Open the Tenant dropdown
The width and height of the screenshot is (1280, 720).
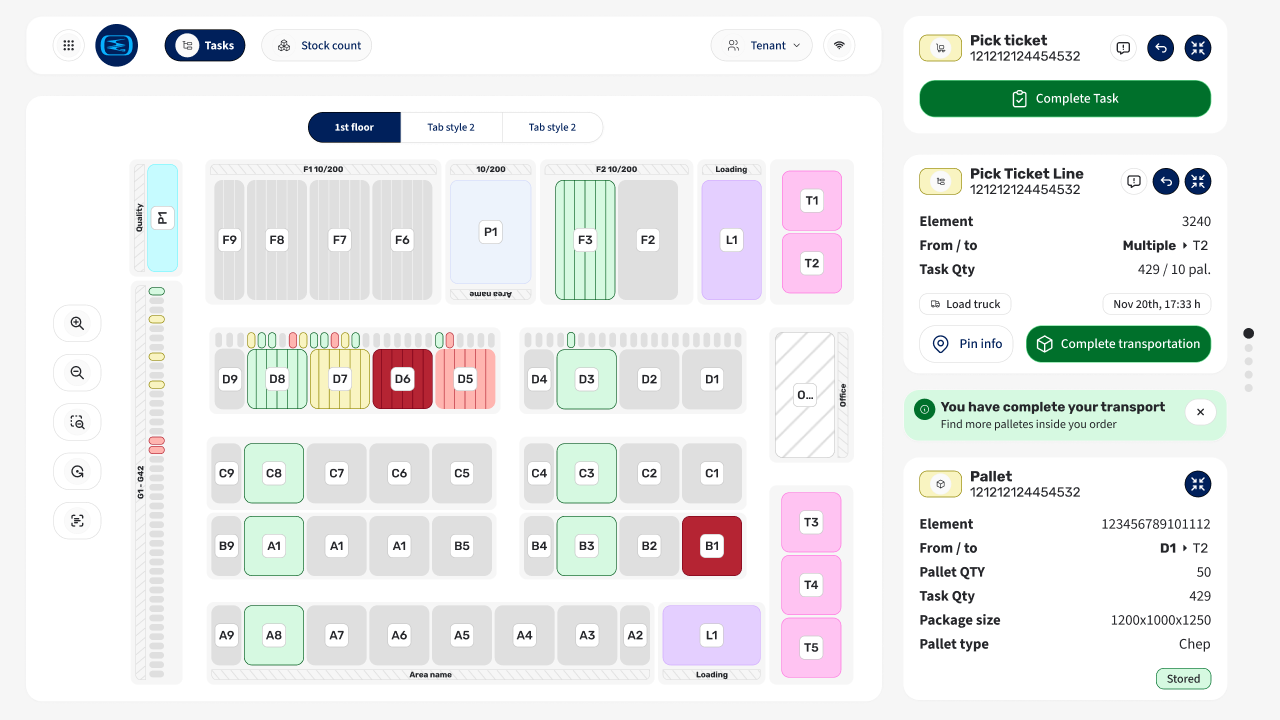[x=762, y=45]
